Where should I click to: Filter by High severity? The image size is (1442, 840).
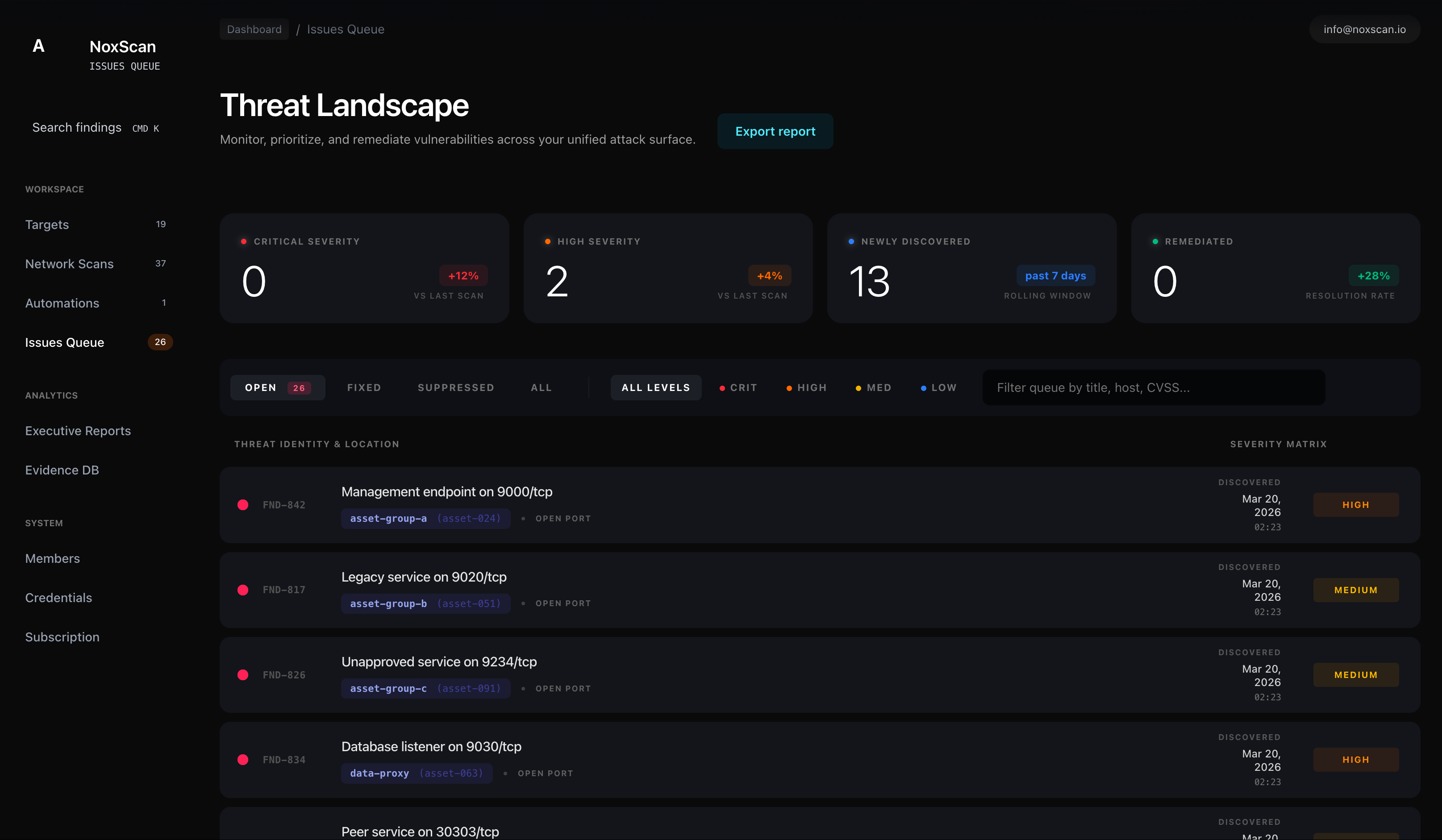[x=806, y=387]
